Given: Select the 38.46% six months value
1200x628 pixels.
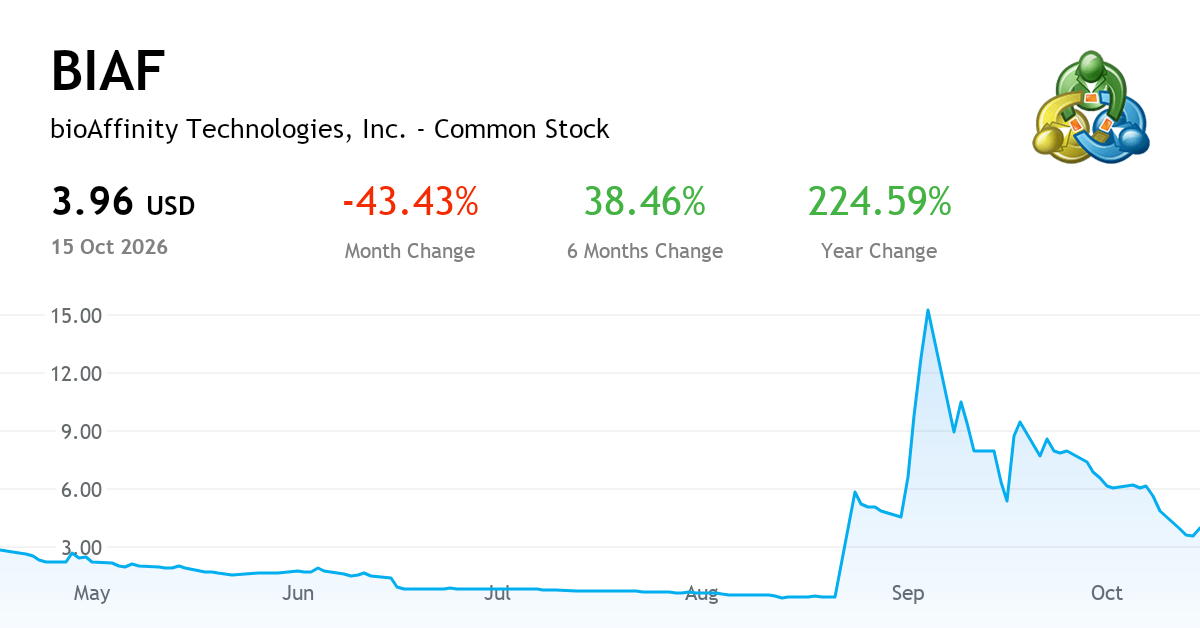Looking at the screenshot, I should pos(645,202).
